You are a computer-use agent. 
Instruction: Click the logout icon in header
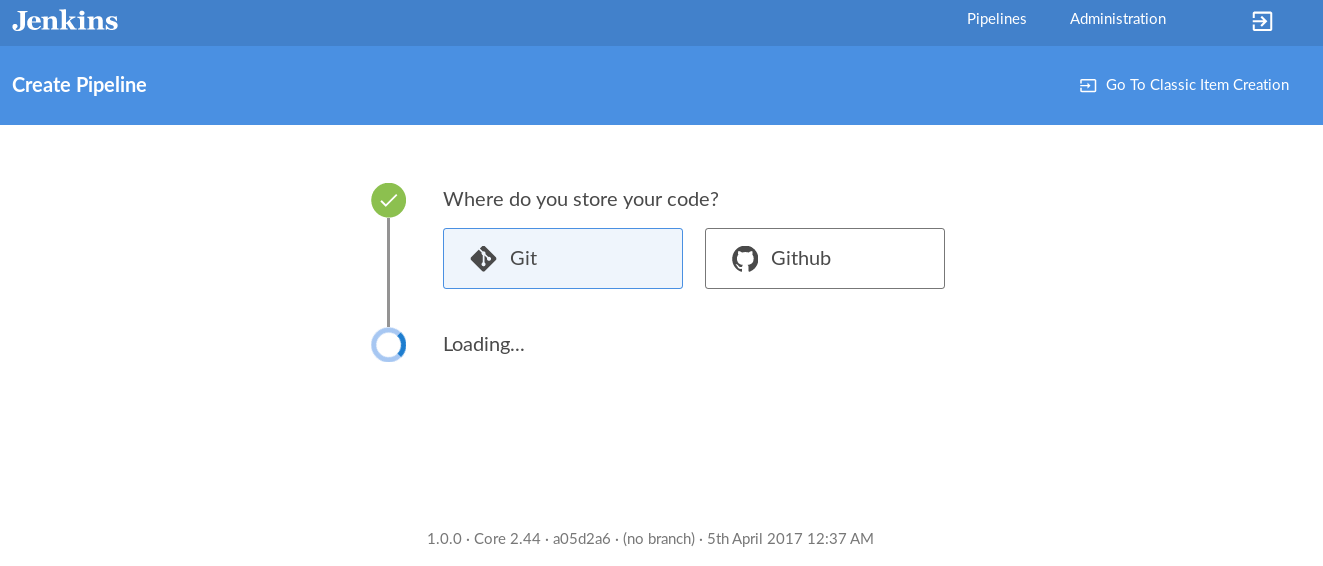point(1262,21)
